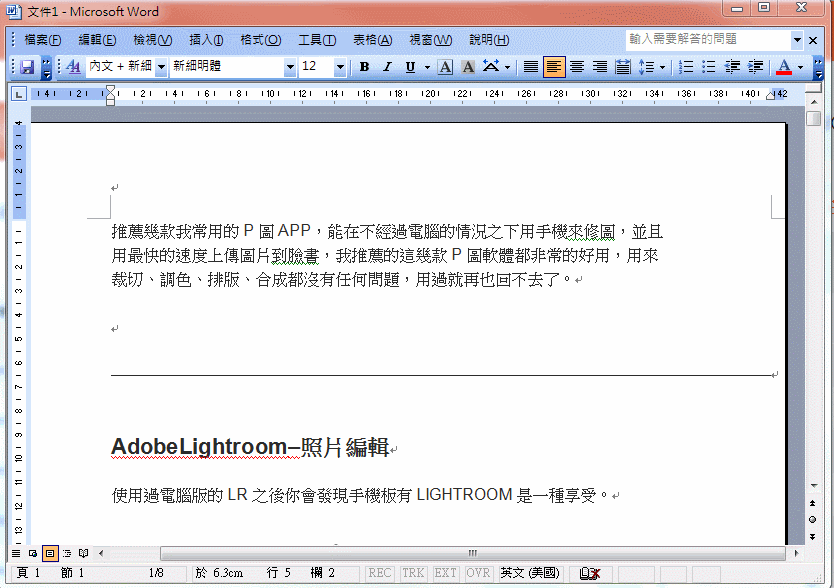
Task: Click the Save icon in the toolbar
Action: tap(27, 67)
